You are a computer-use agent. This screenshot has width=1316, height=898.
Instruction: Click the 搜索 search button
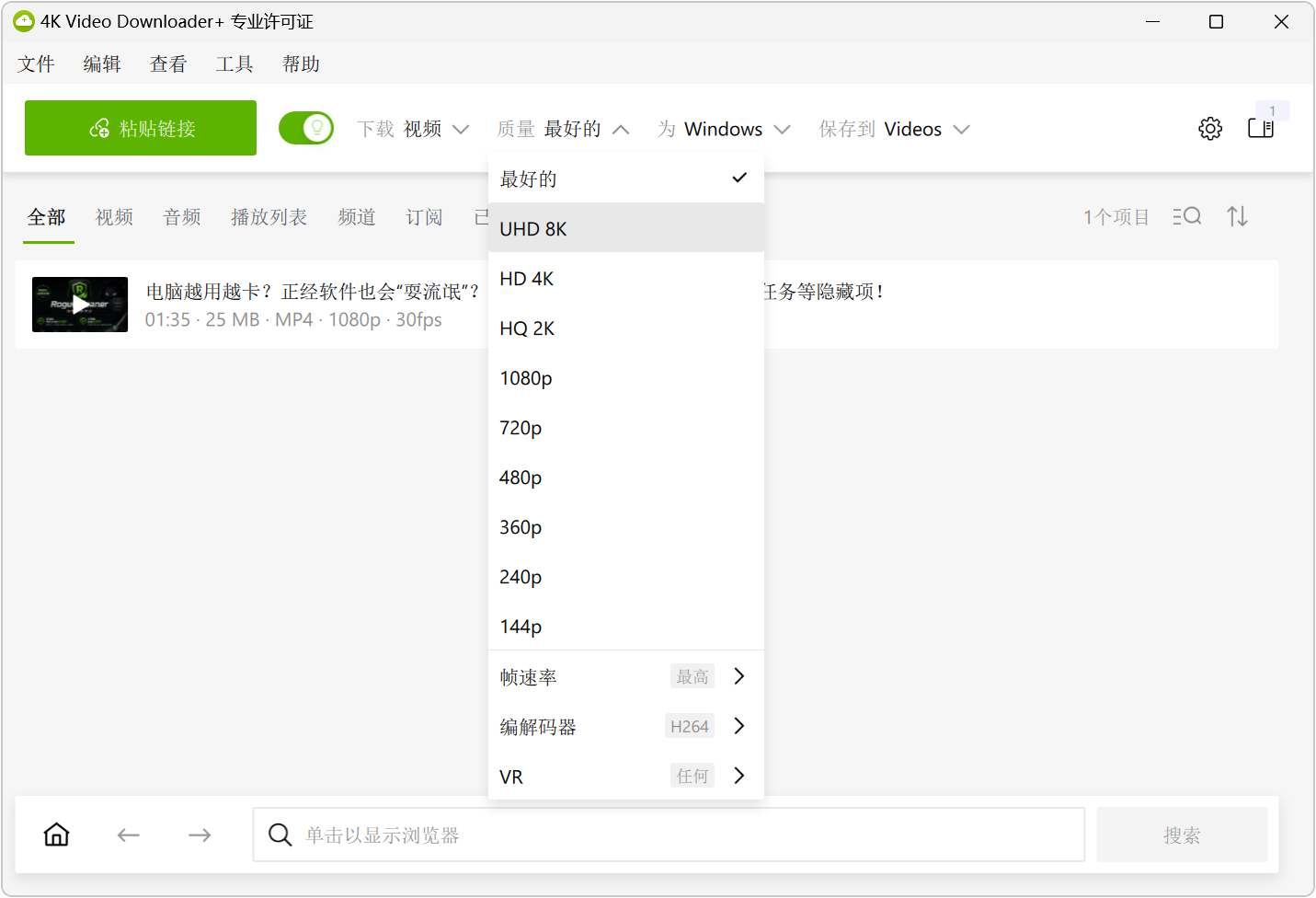click(1182, 835)
